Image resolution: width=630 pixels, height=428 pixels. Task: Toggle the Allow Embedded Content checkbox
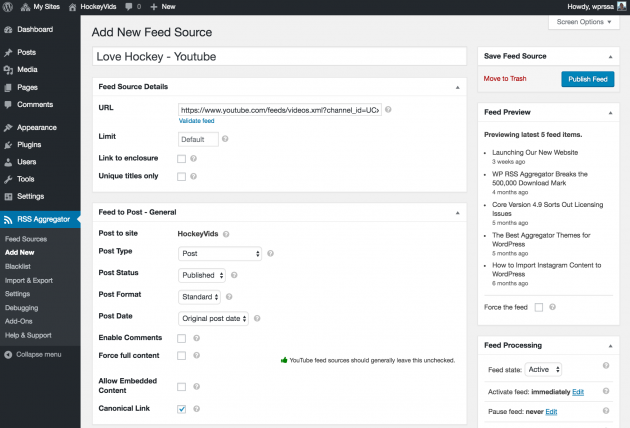coord(182,387)
